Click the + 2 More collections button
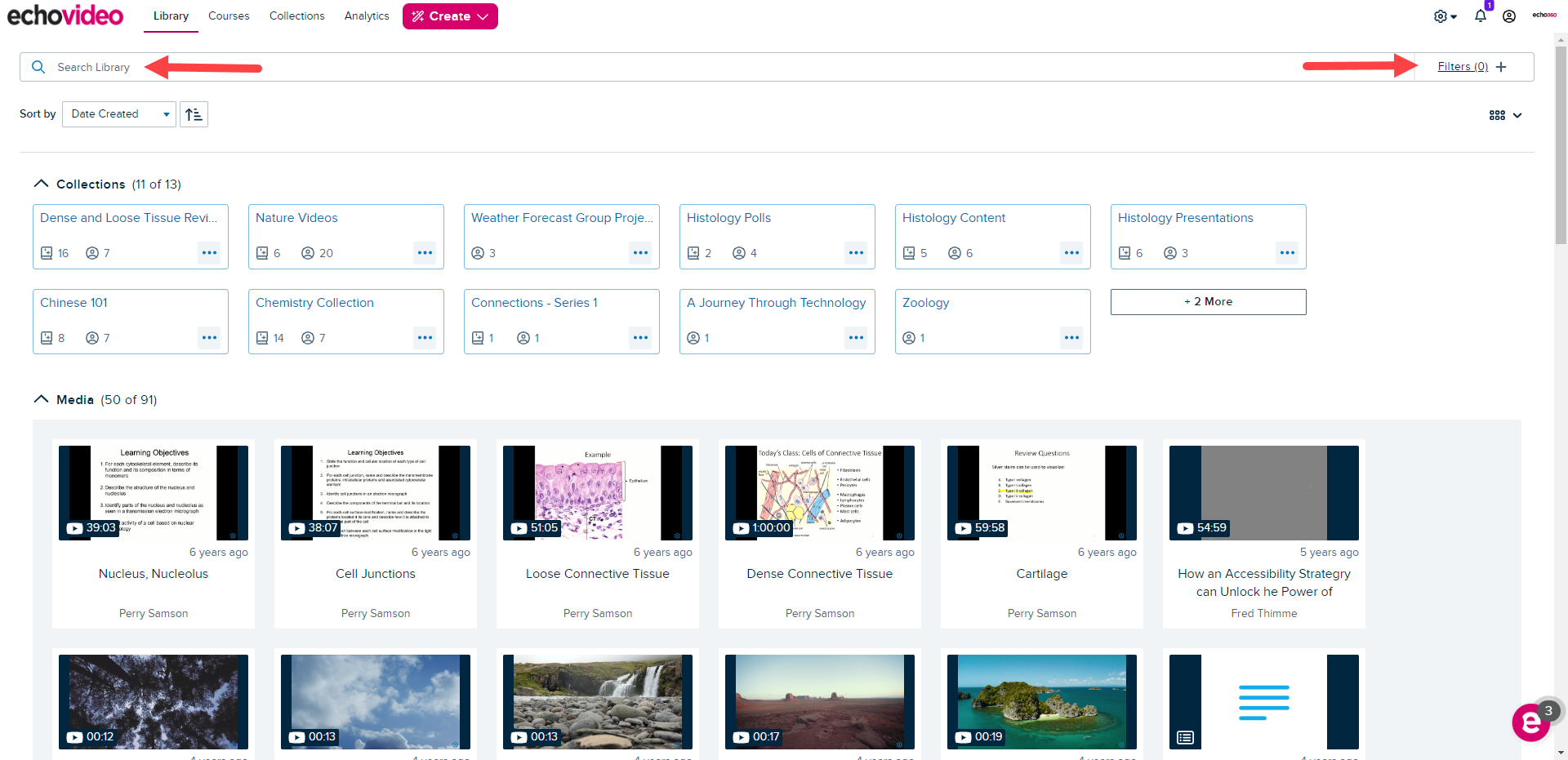The image size is (1568, 760). (1208, 301)
